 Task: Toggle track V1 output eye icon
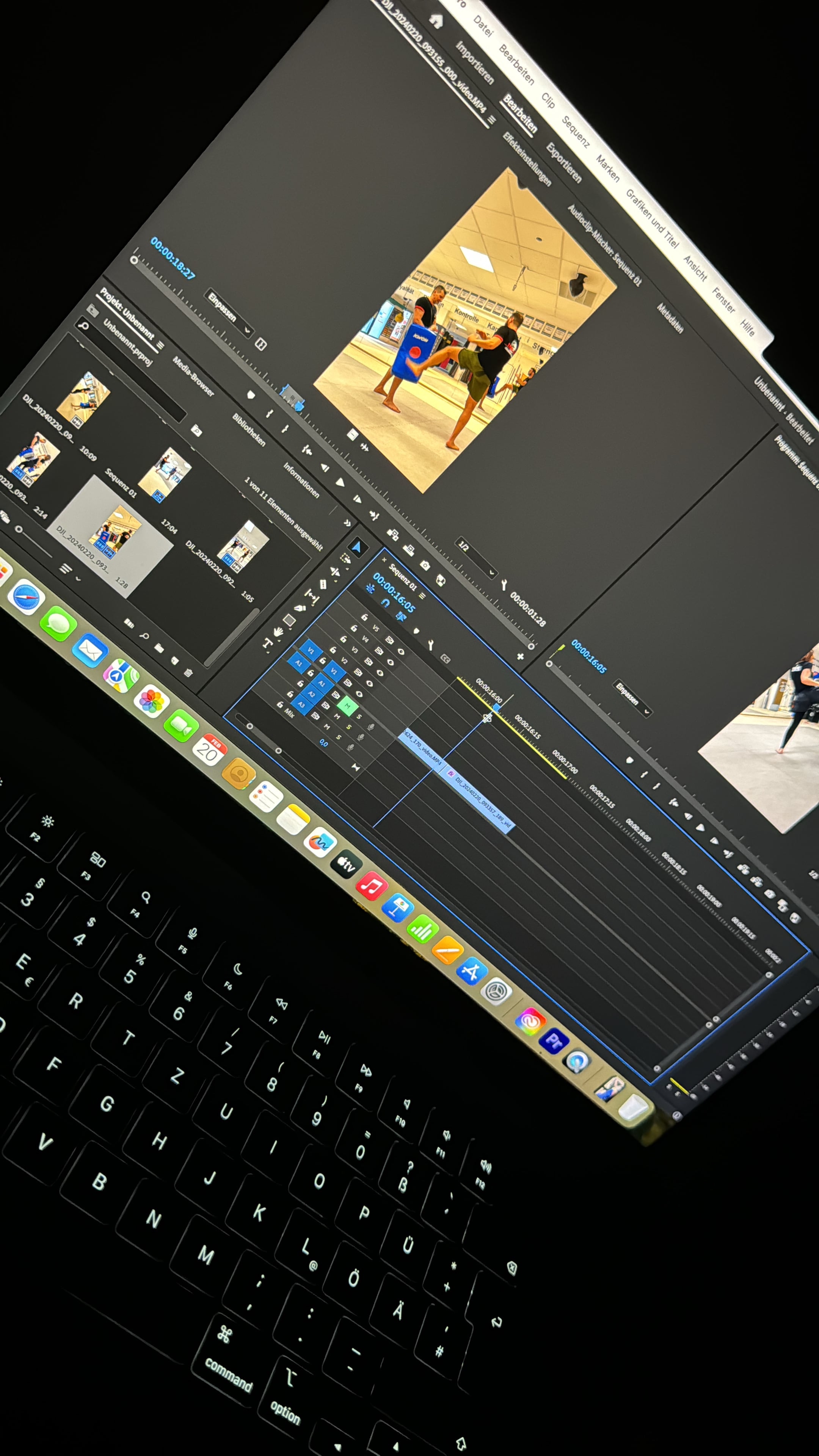[359, 694]
